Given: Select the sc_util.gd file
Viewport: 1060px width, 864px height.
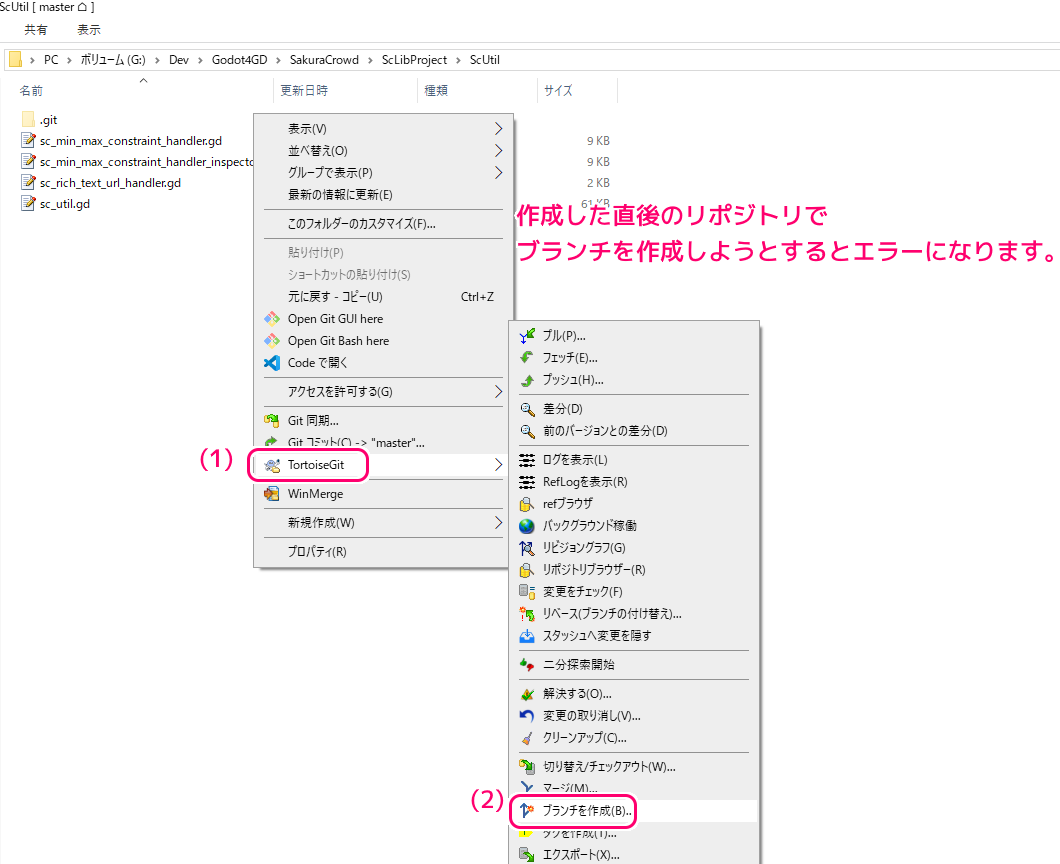Looking at the screenshot, I should (x=64, y=204).
